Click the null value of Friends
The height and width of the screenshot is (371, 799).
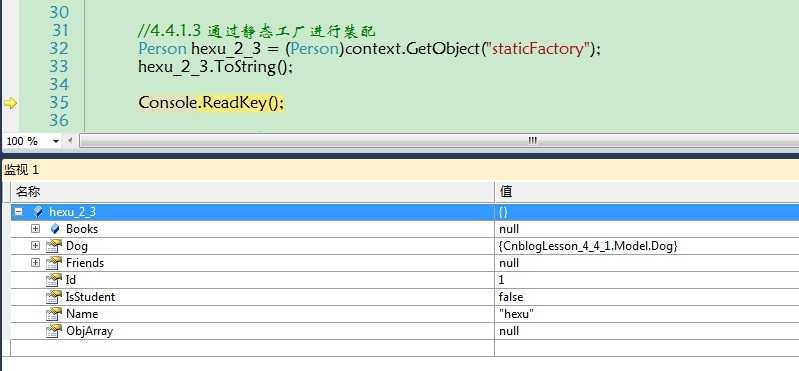pos(509,263)
